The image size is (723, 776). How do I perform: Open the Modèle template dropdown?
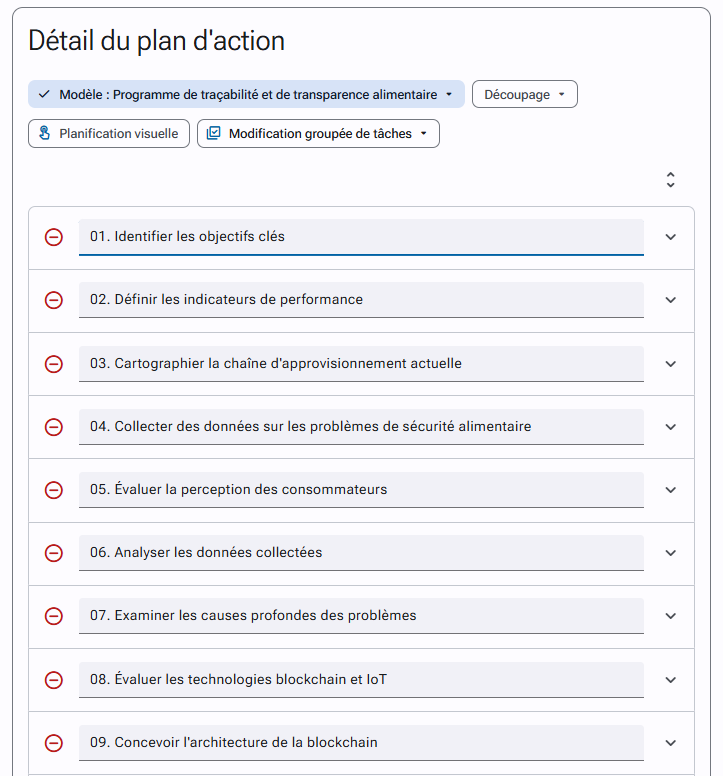click(246, 94)
